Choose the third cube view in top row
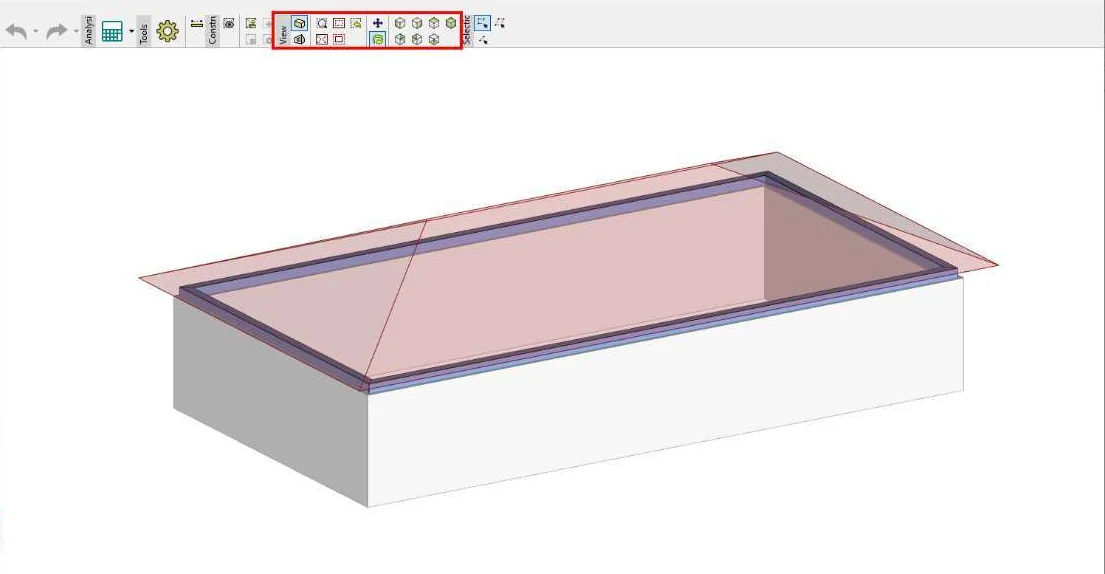This screenshot has width=1105, height=574. coord(433,23)
